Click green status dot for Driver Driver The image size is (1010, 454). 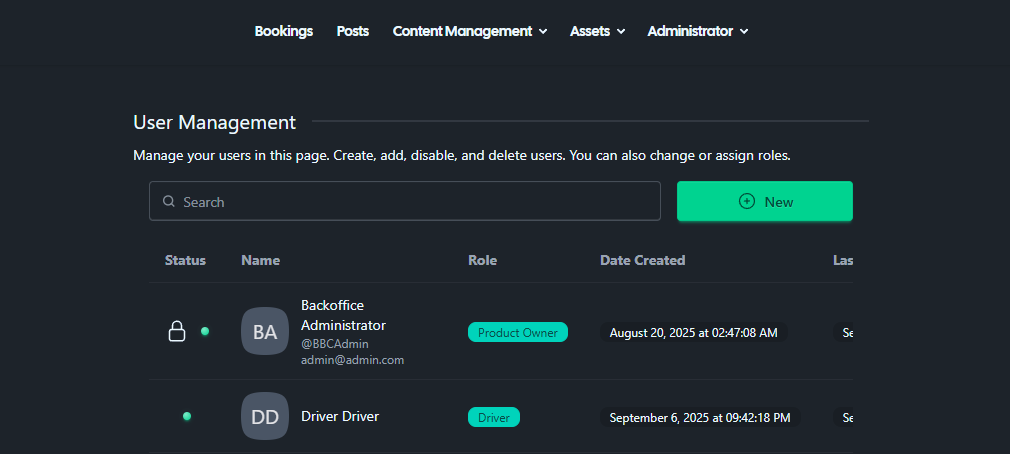187,416
